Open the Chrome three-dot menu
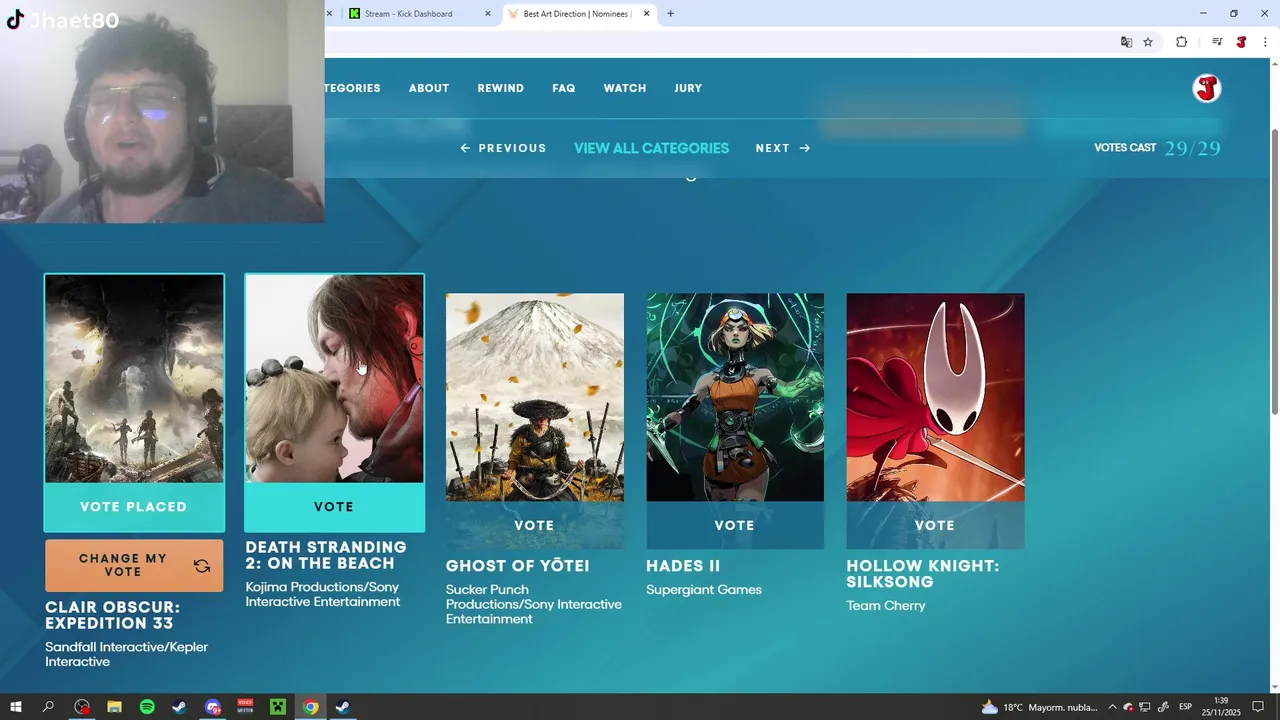1280x720 pixels. pos(1265,42)
